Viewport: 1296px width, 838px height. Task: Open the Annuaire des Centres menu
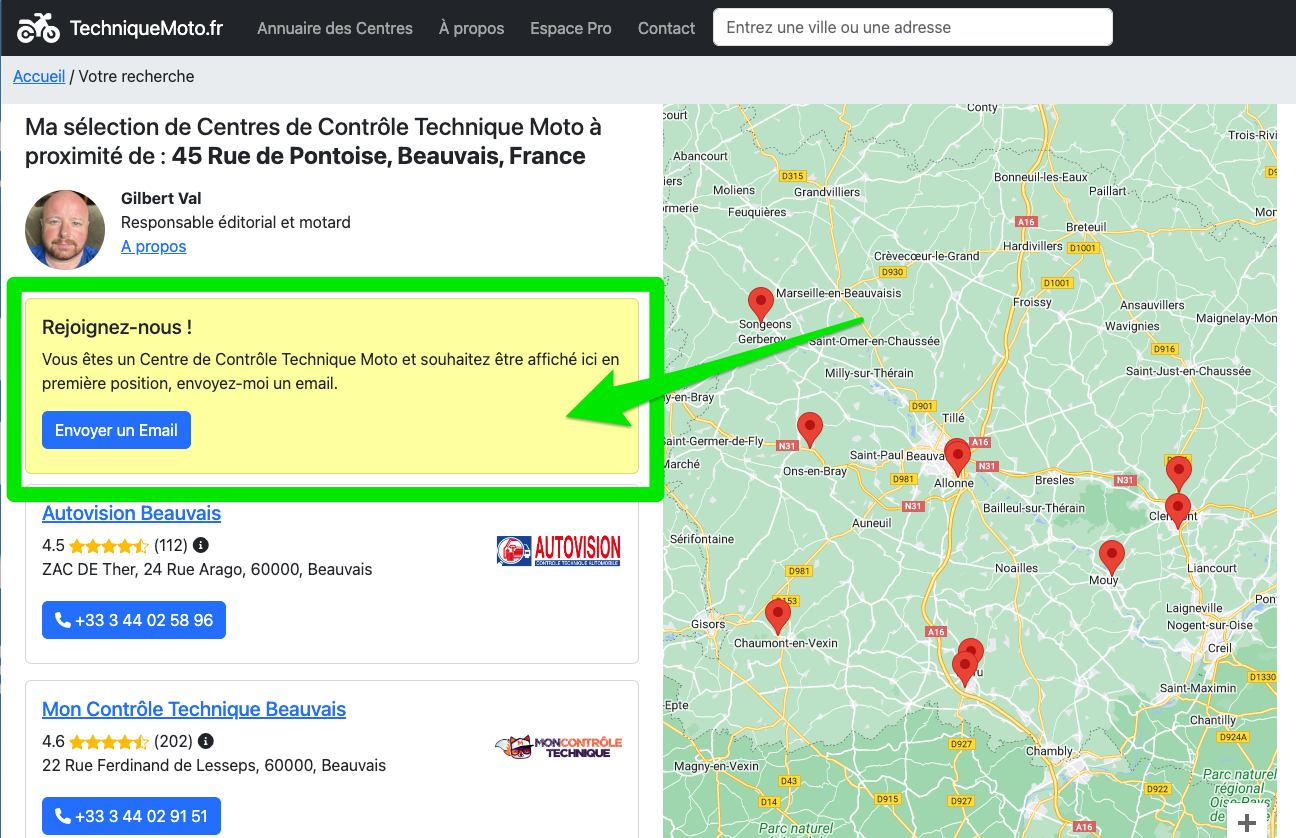coord(335,28)
